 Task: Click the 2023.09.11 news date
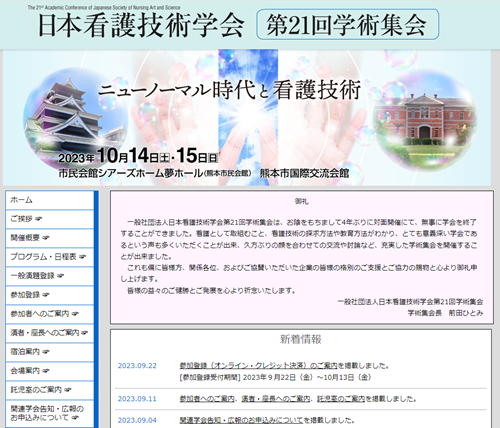(137, 399)
